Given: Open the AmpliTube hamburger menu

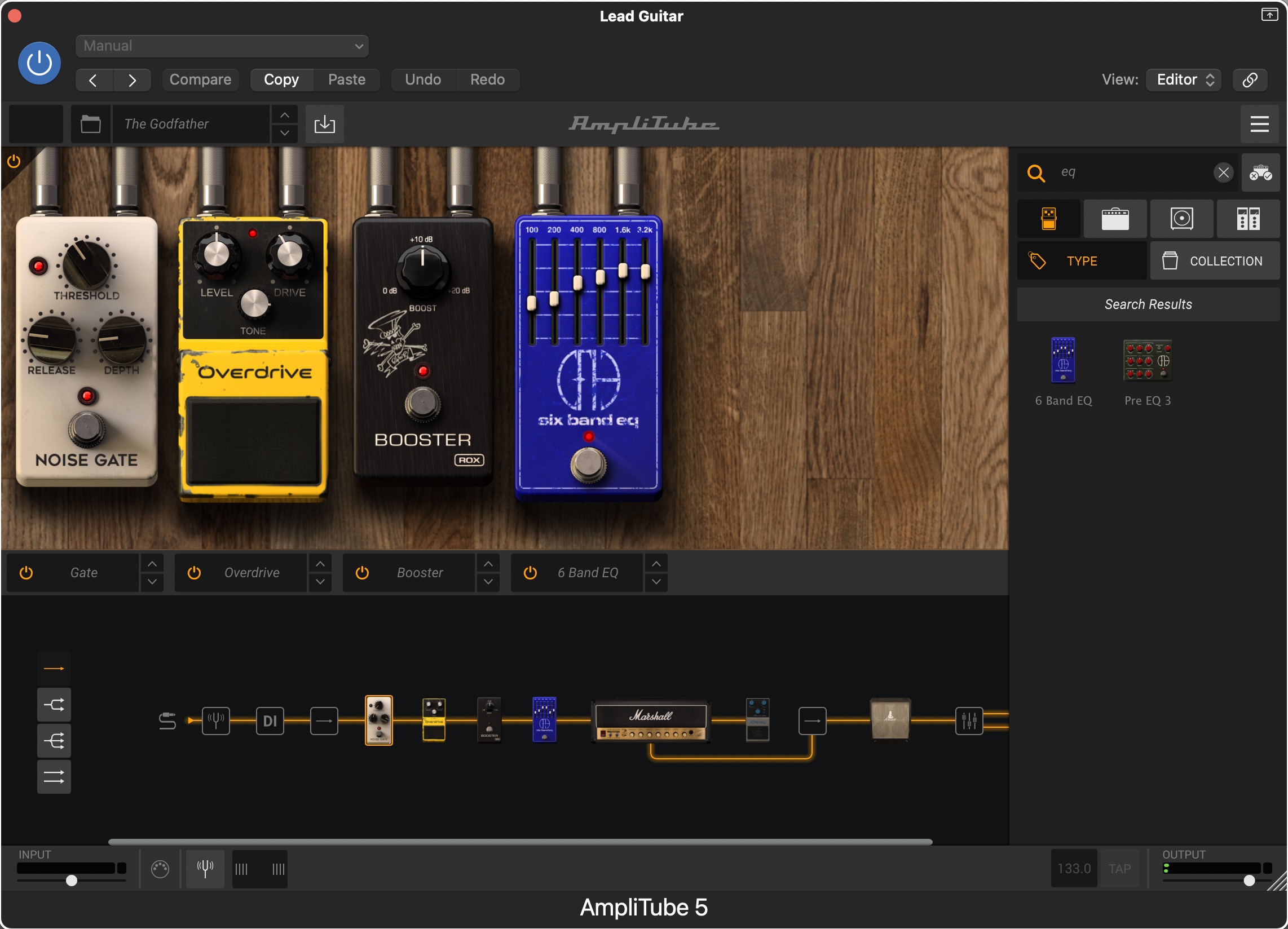Looking at the screenshot, I should click(x=1260, y=124).
